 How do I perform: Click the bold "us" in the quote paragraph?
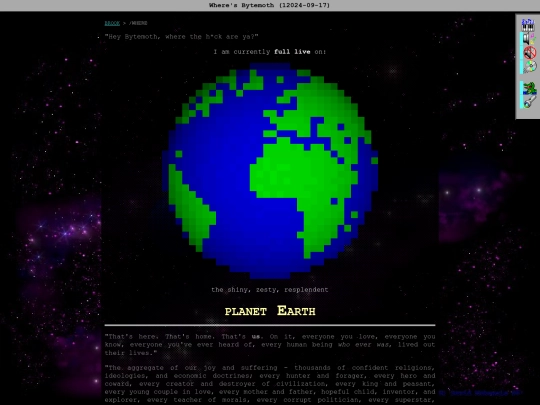[256, 336]
